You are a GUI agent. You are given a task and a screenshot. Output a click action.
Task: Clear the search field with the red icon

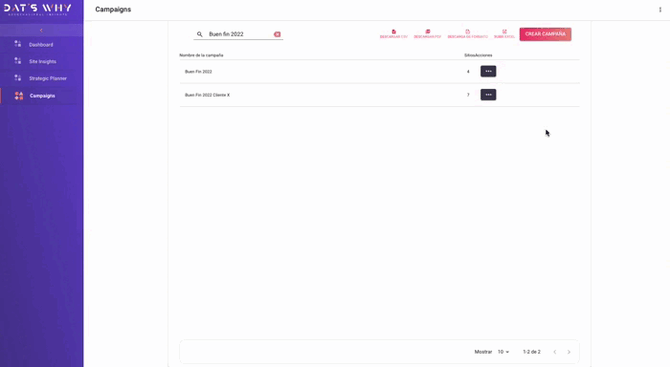click(277, 34)
